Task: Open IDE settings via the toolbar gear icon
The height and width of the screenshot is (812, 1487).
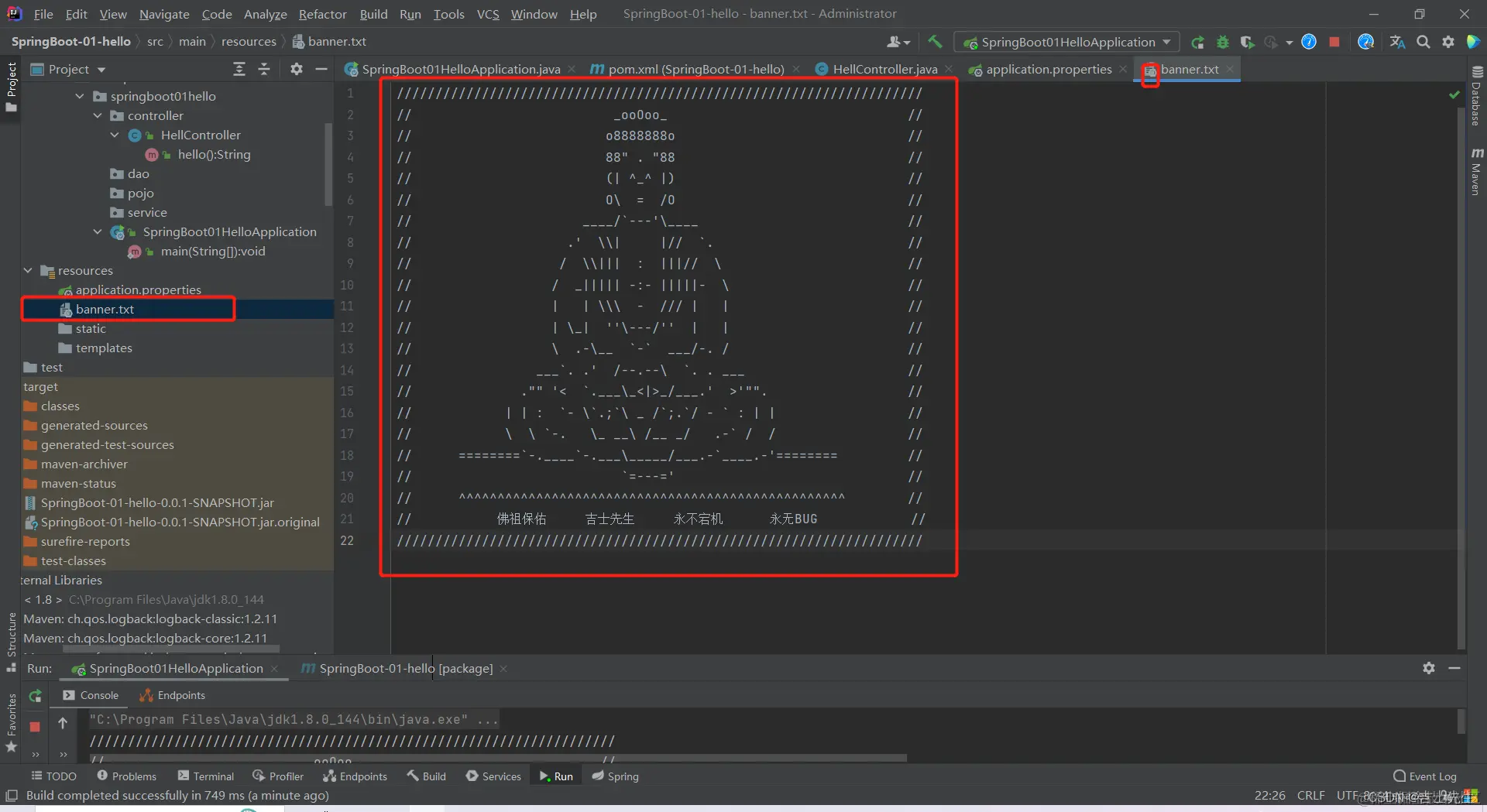Action: pos(1448,42)
